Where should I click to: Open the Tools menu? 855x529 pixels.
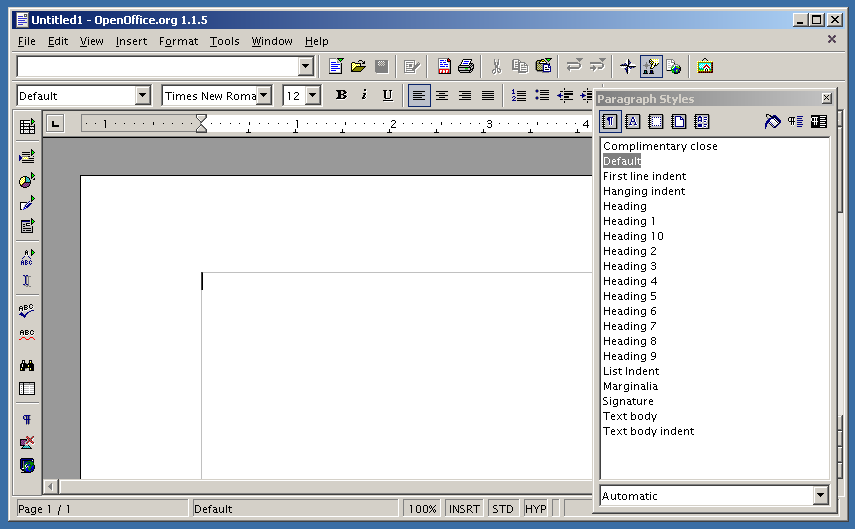pyautogui.click(x=225, y=41)
